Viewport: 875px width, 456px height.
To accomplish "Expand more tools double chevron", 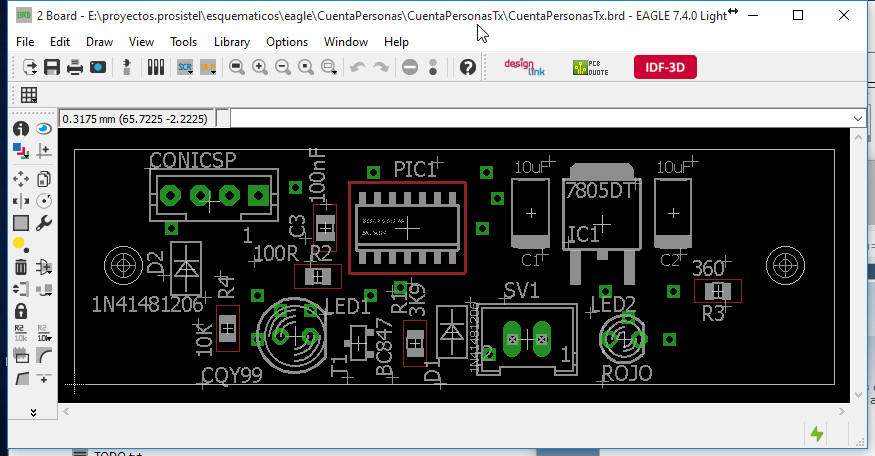I will [x=33, y=412].
